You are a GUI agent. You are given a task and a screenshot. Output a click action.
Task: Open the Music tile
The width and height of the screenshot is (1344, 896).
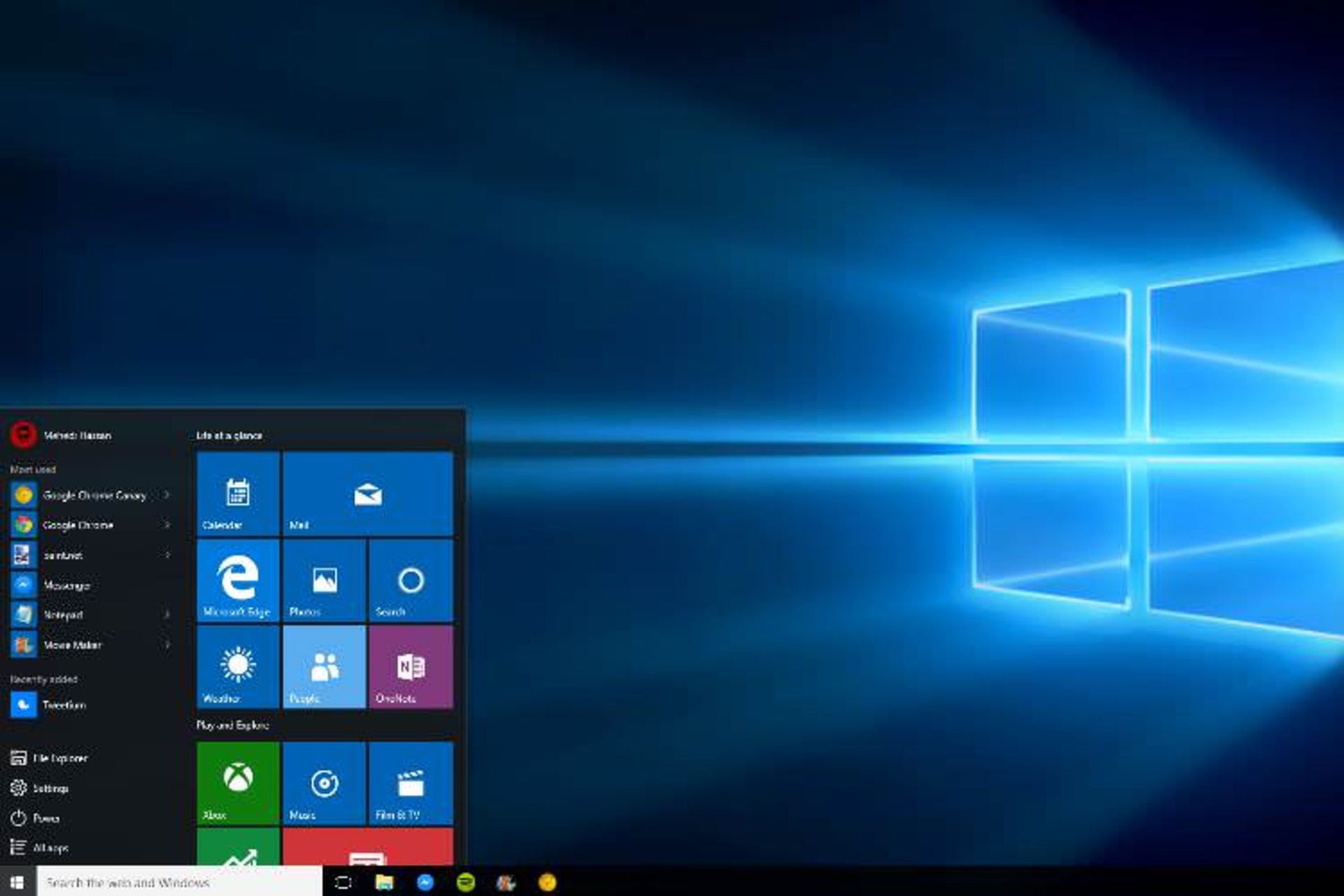324,783
